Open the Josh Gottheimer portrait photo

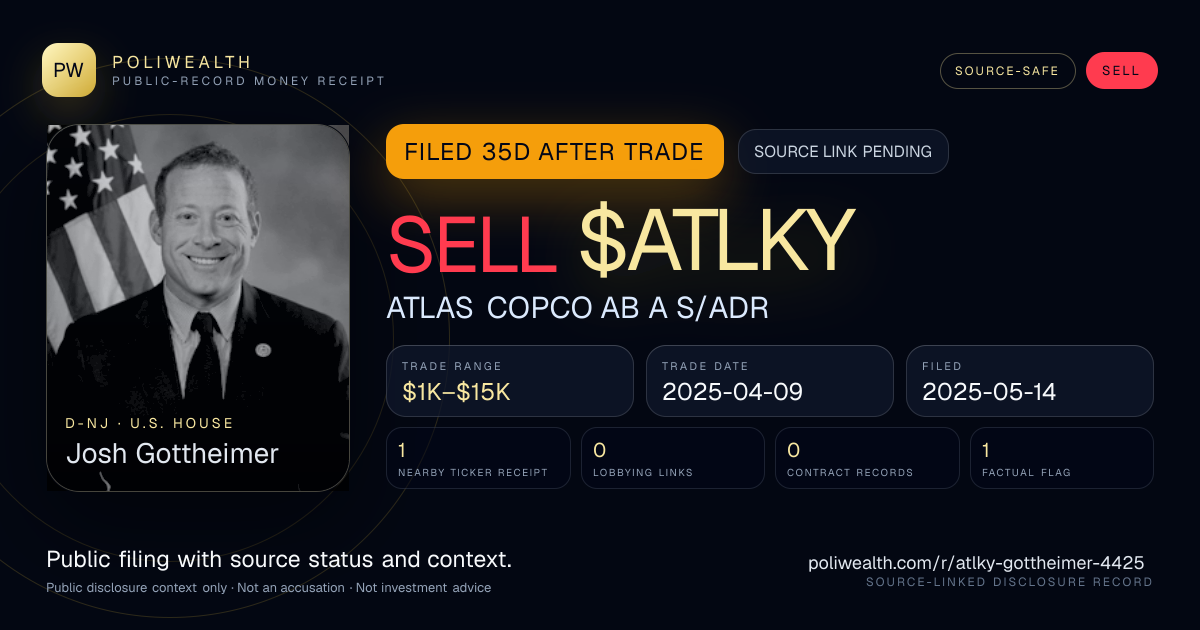(x=198, y=308)
